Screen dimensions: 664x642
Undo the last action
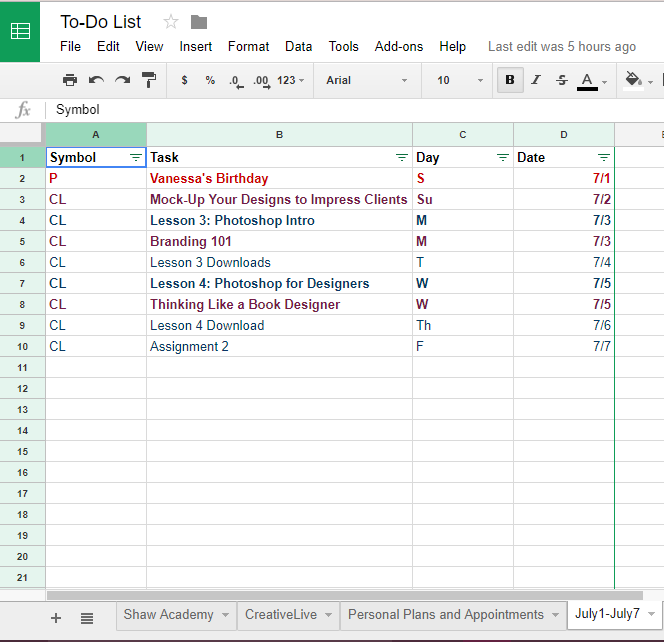(96, 80)
